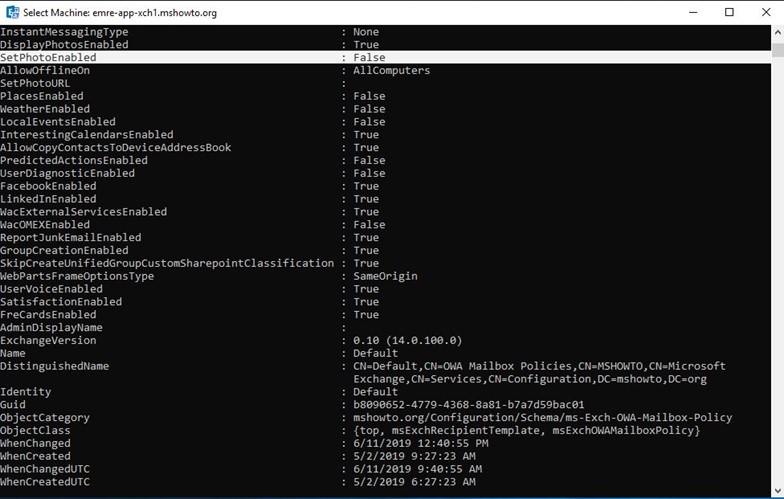Click the ExchangeVersion value 0.10 (14.0.100.0)
The width and height of the screenshot is (784, 499).
pyautogui.click(x=408, y=340)
